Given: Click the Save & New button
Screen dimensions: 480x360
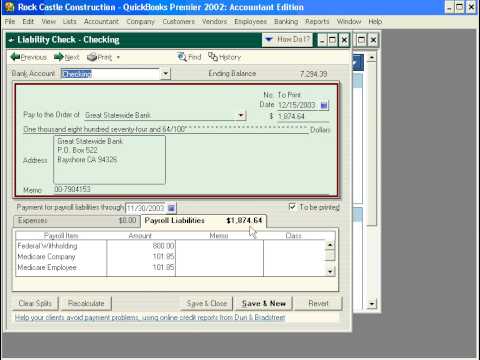Looking at the screenshot, I should [x=263, y=304].
